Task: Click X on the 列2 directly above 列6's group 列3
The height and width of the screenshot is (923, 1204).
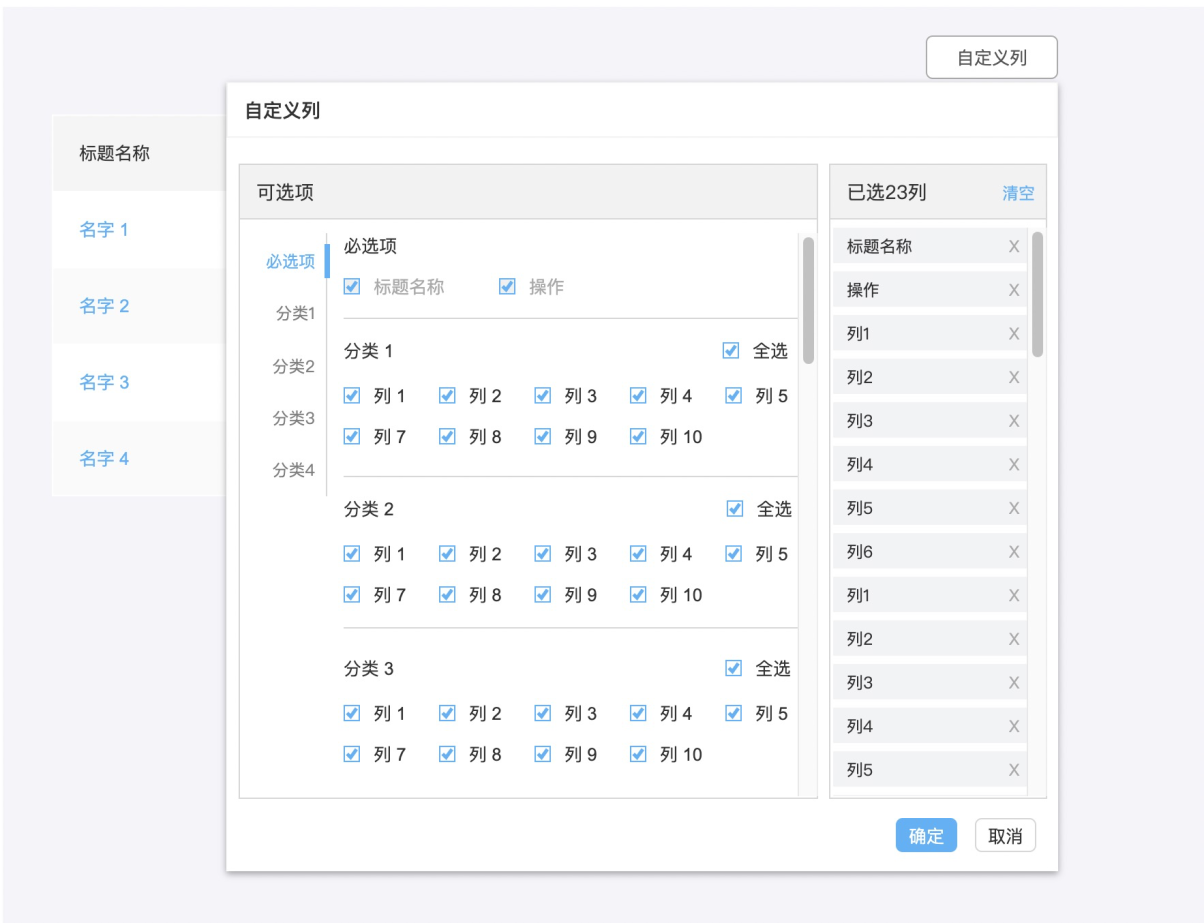Action: (1013, 378)
